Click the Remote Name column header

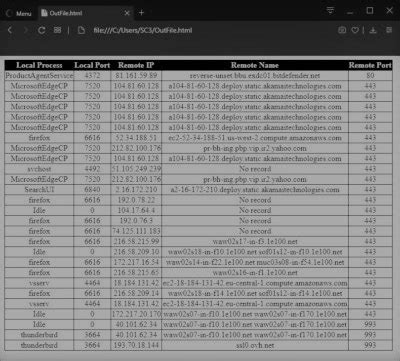point(255,65)
